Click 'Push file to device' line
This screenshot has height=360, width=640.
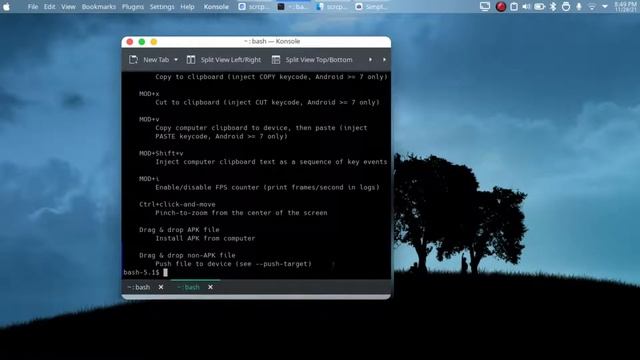233,264
